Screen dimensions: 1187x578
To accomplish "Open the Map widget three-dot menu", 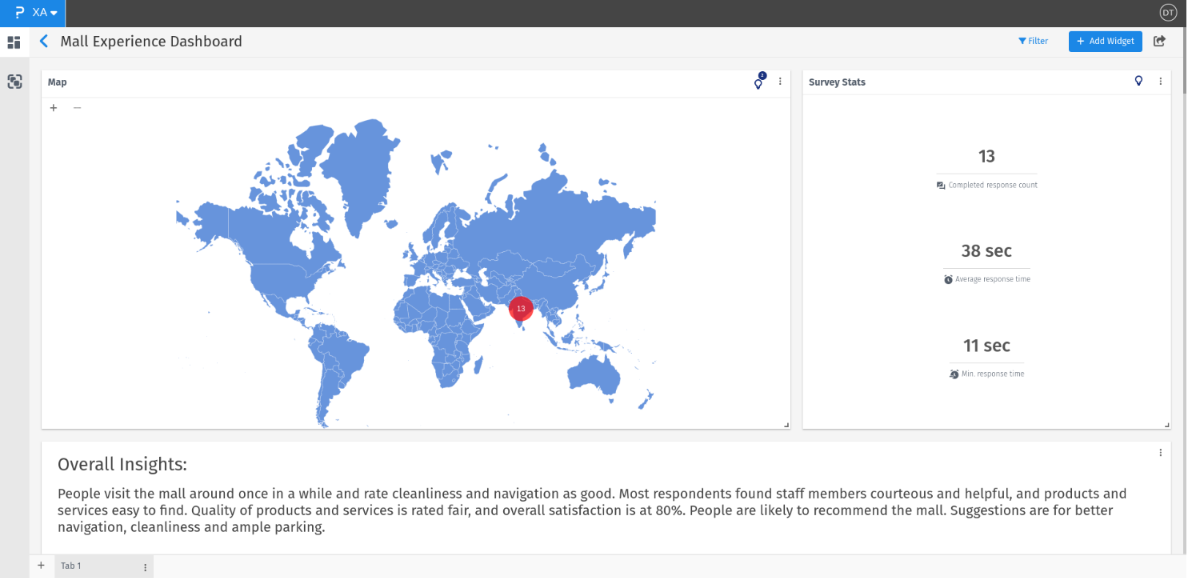I will [x=780, y=82].
